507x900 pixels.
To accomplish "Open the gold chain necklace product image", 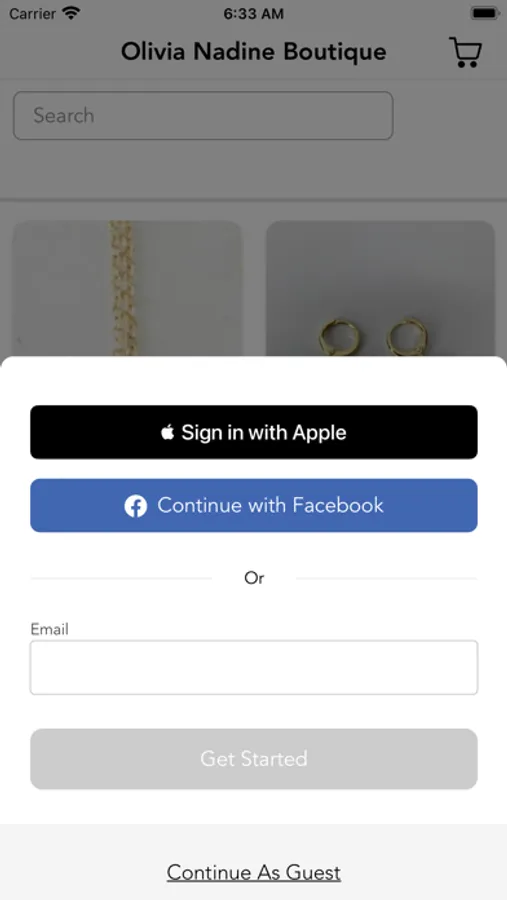I will click(127, 289).
